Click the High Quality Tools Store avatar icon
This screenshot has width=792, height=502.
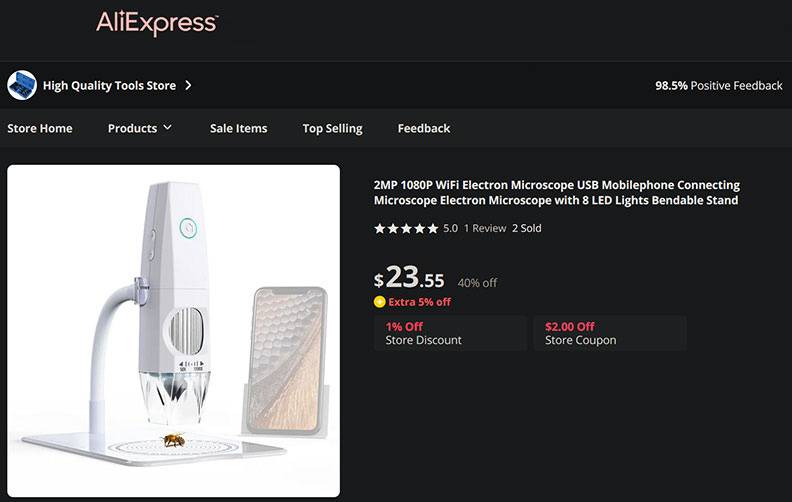tap(22, 85)
